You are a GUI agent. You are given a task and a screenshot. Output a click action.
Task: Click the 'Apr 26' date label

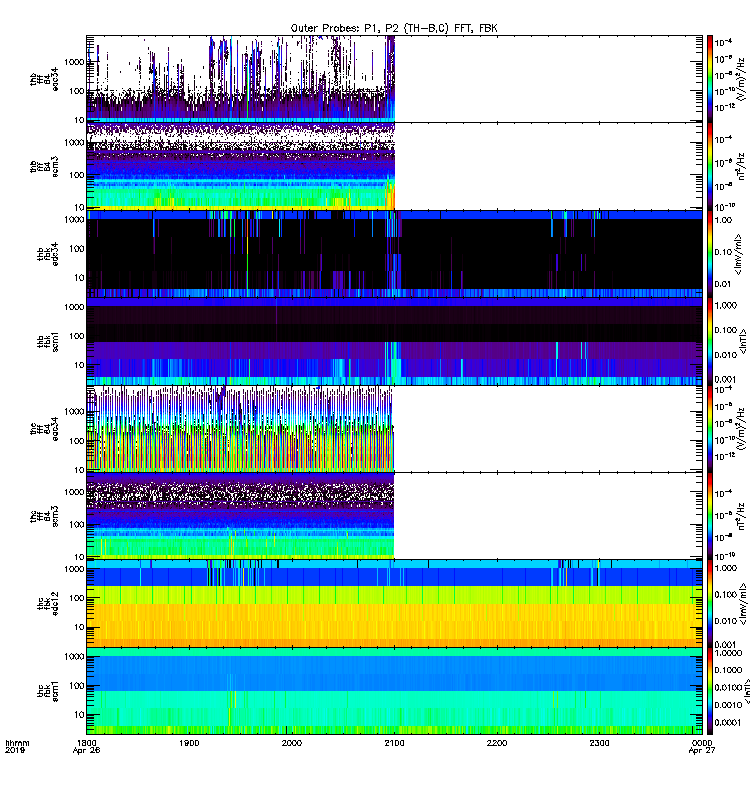(87, 751)
